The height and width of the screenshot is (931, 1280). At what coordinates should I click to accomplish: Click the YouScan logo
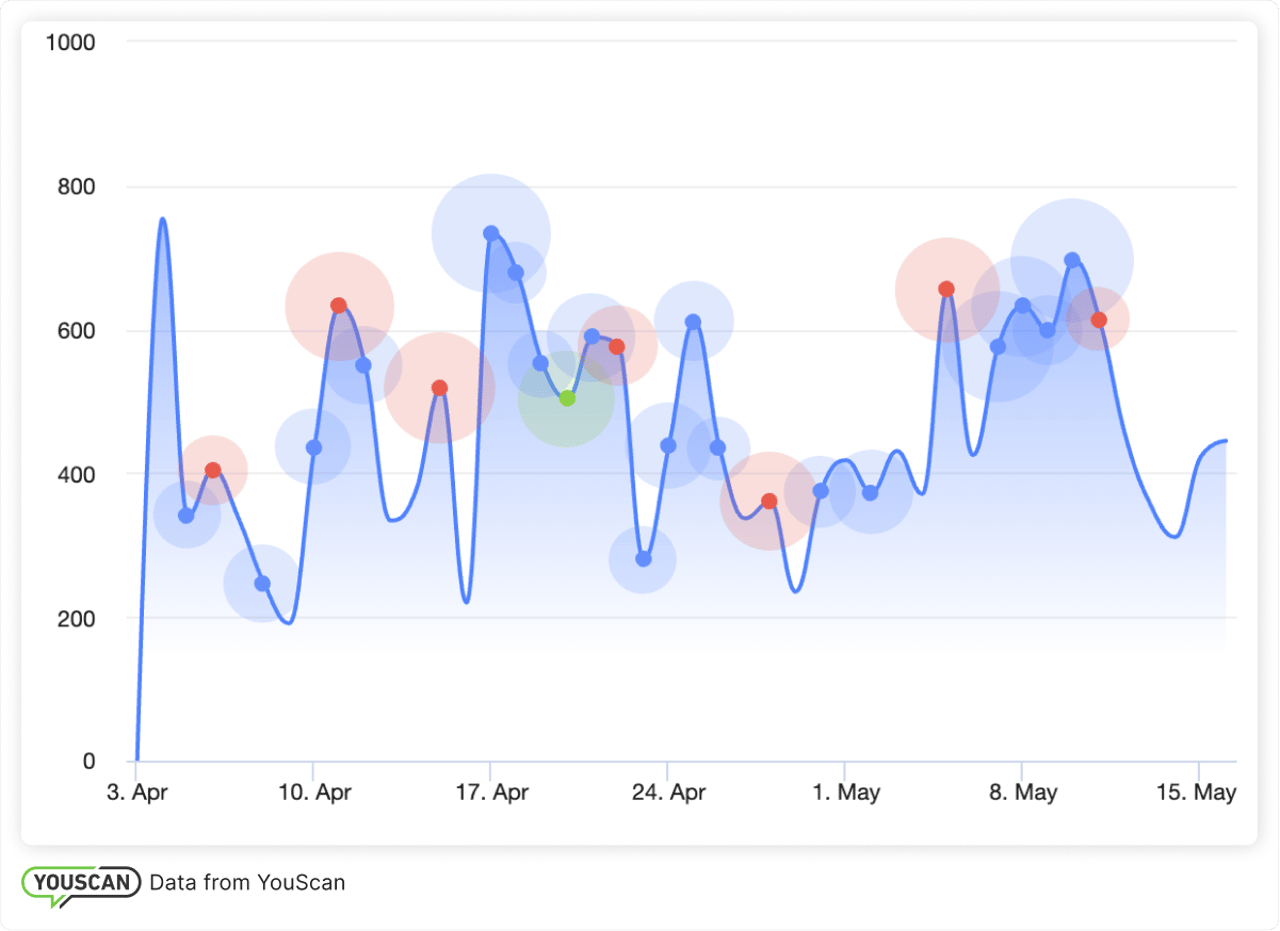pyautogui.click(x=81, y=885)
